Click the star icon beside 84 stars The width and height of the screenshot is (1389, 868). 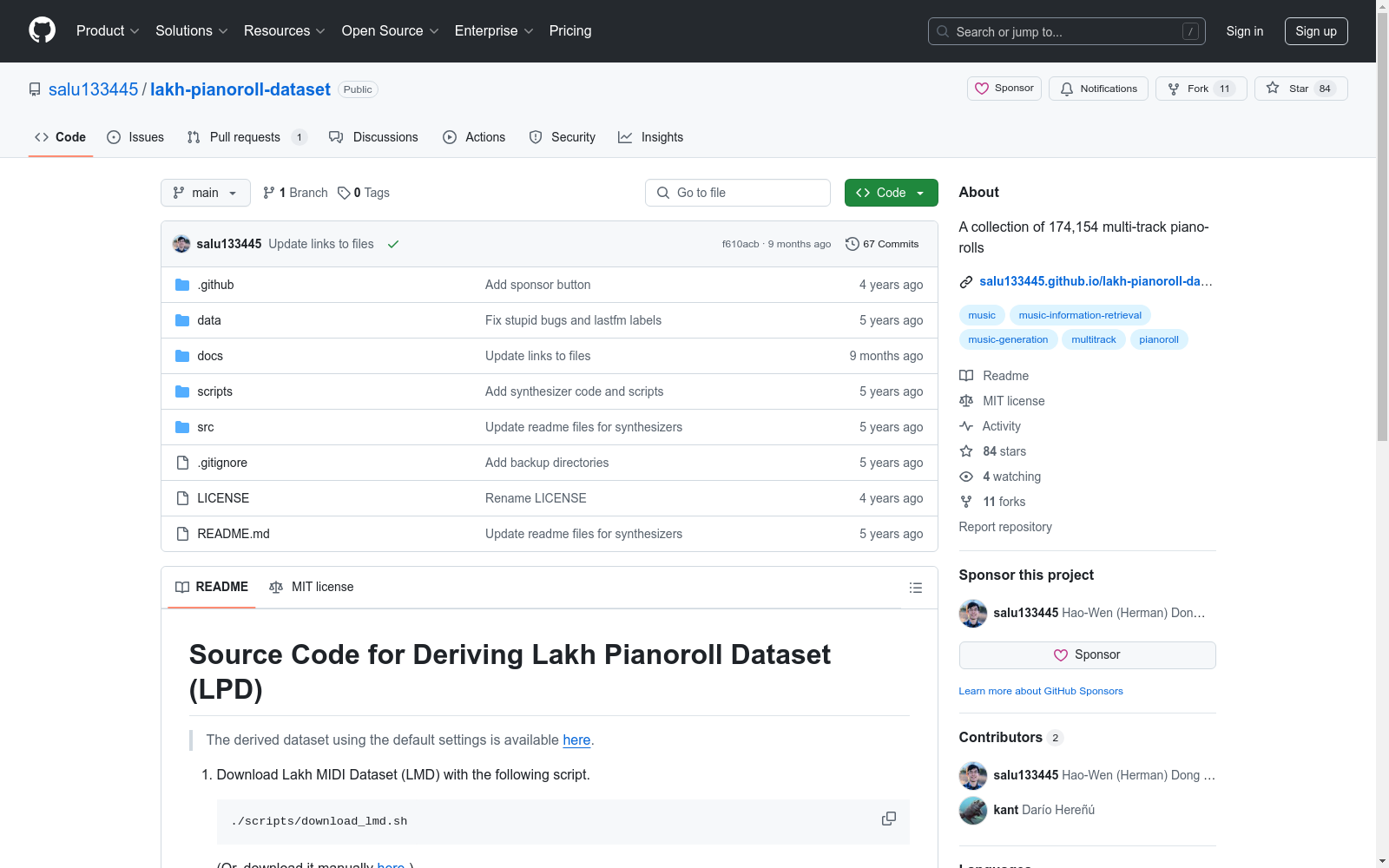pos(966,451)
